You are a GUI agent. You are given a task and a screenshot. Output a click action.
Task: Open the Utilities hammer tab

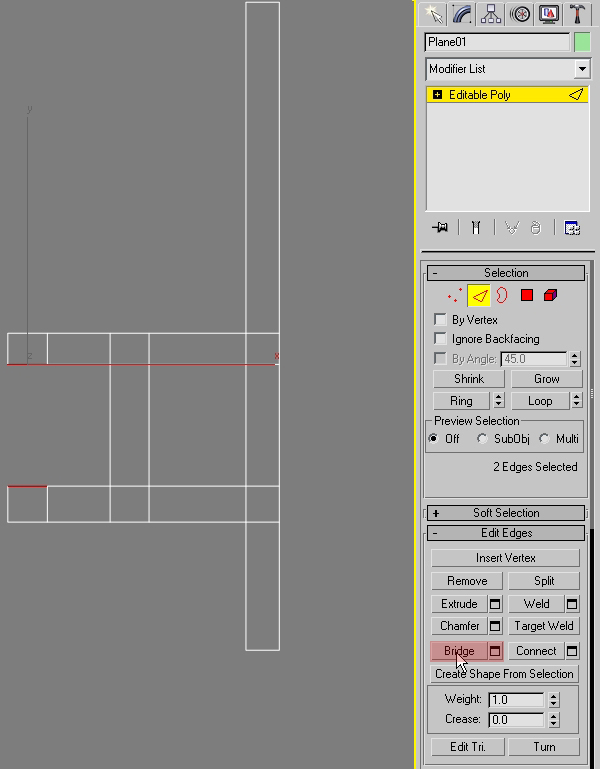pos(578,14)
